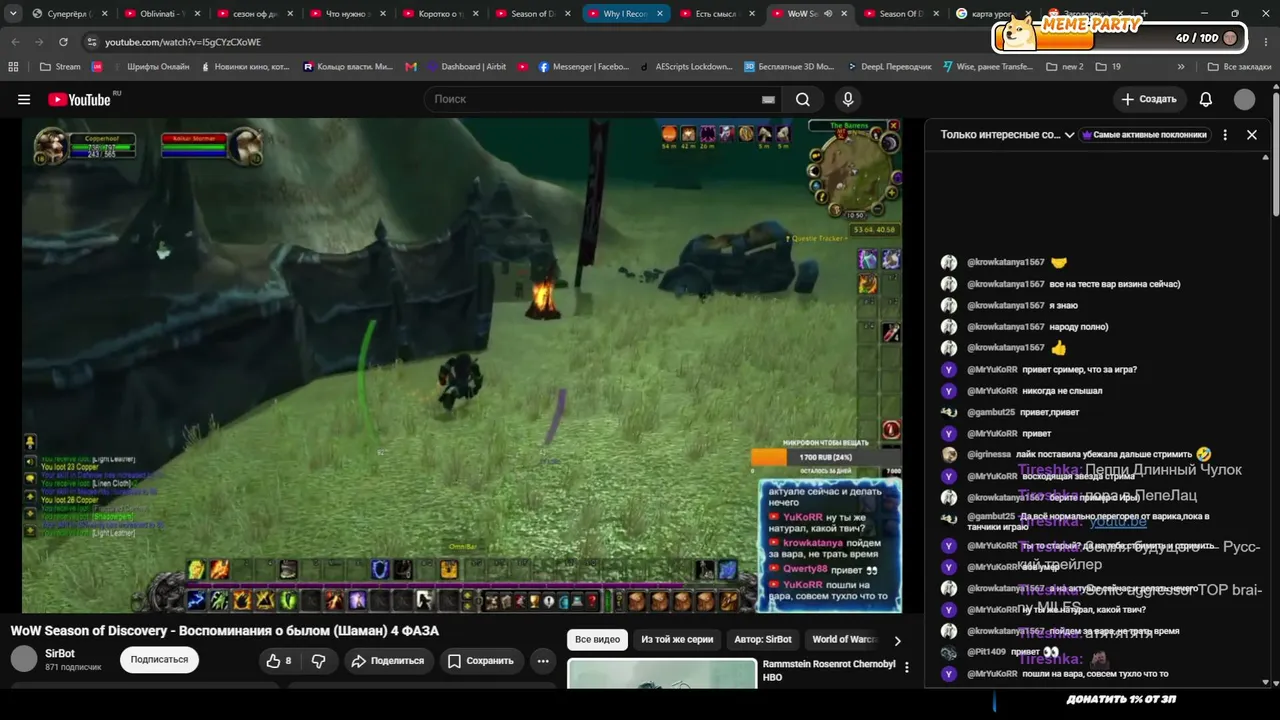Open 'Самые активные поклонники' top fans chip
Screen dimensions: 1280x720
click(1144, 134)
